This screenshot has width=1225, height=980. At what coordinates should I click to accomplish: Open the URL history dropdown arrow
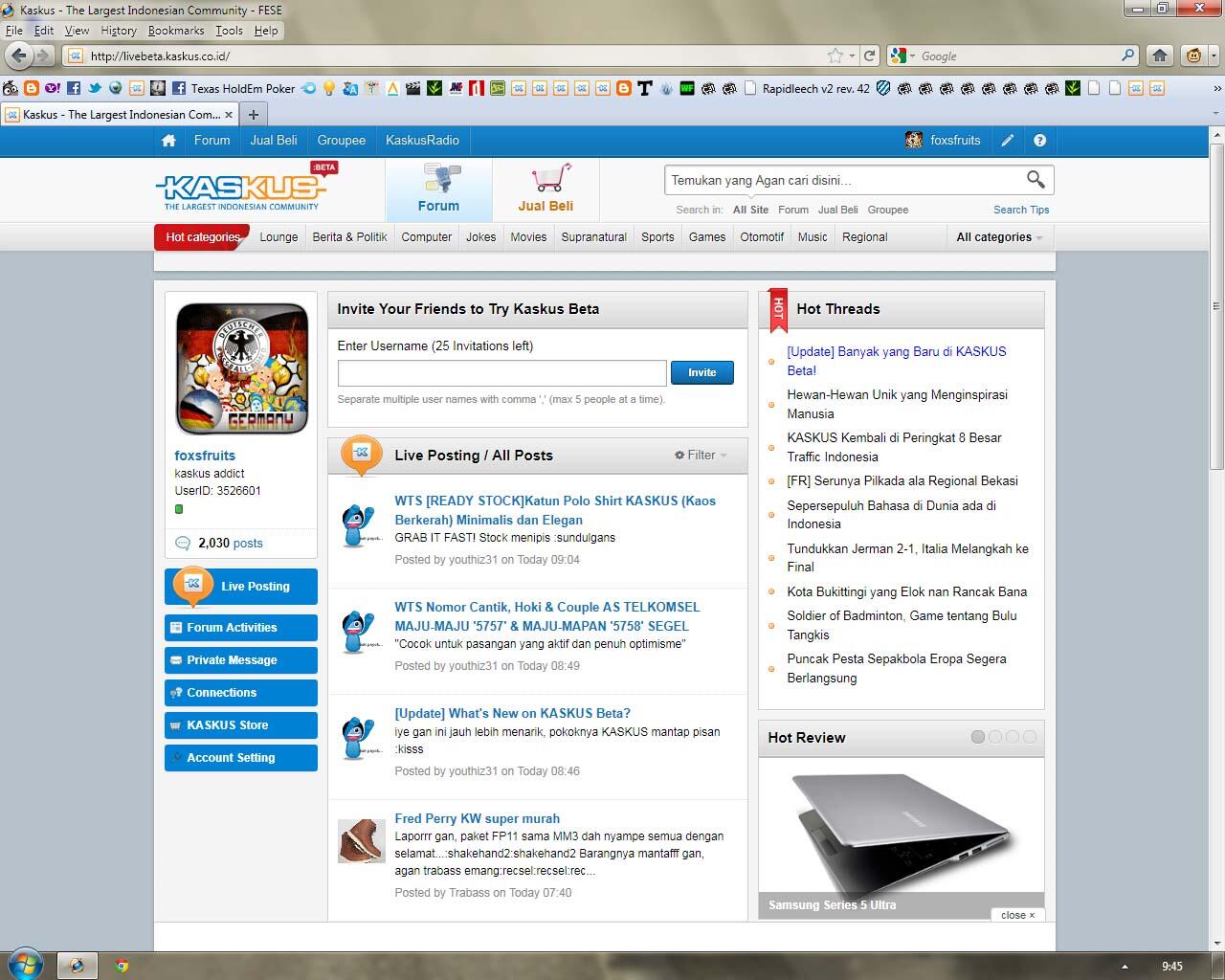[x=852, y=56]
